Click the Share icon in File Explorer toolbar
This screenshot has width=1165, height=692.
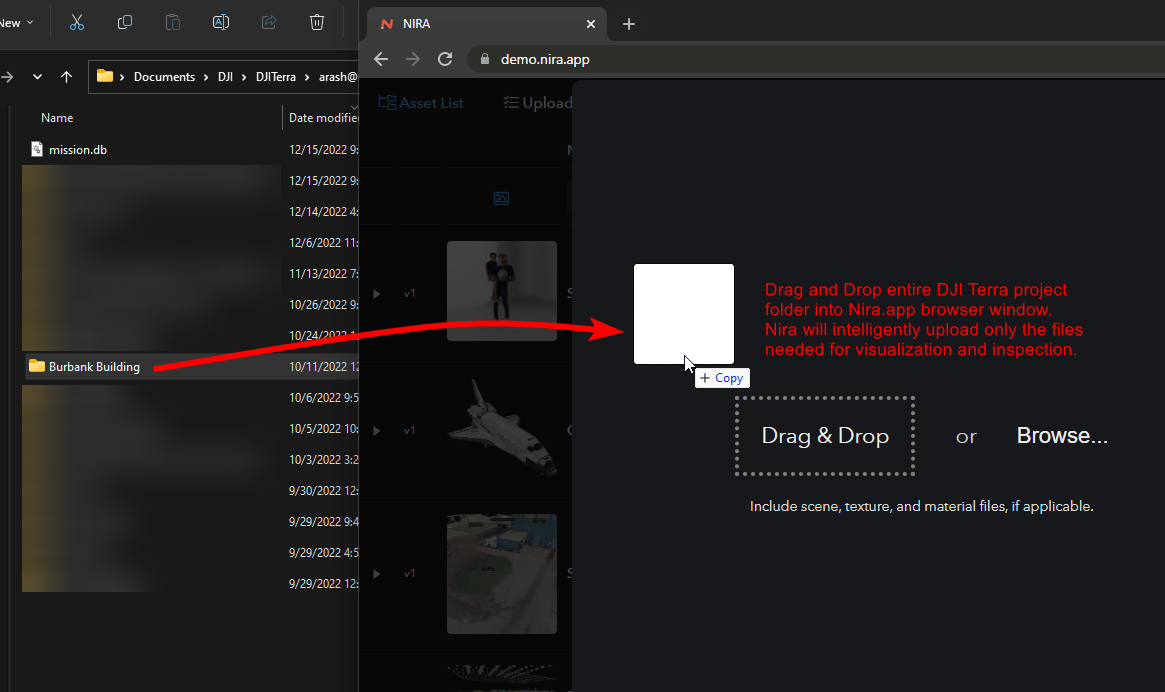click(269, 23)
